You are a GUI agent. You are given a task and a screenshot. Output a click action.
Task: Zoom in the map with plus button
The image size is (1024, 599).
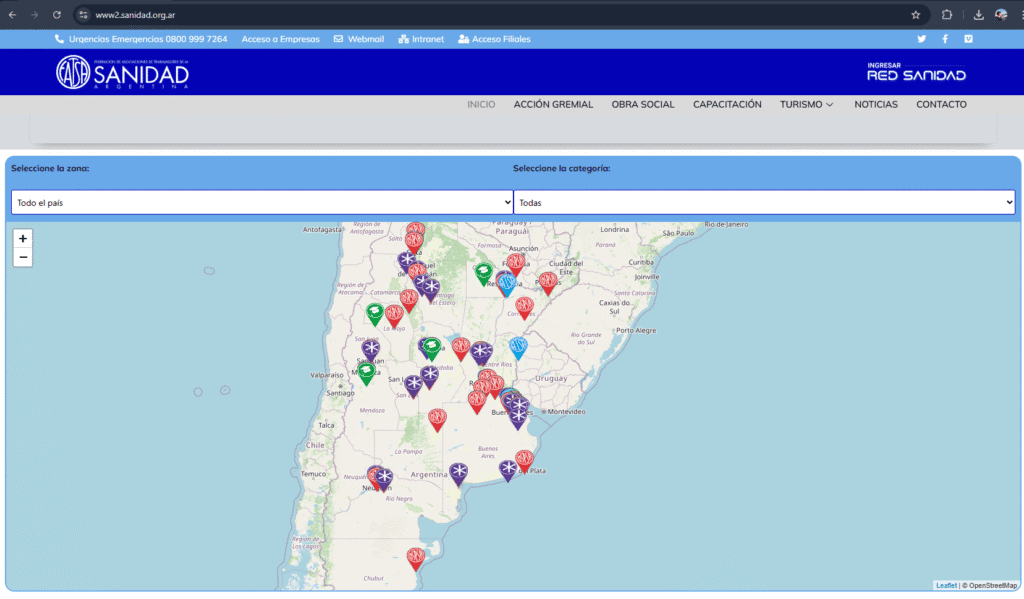(23, 238)
